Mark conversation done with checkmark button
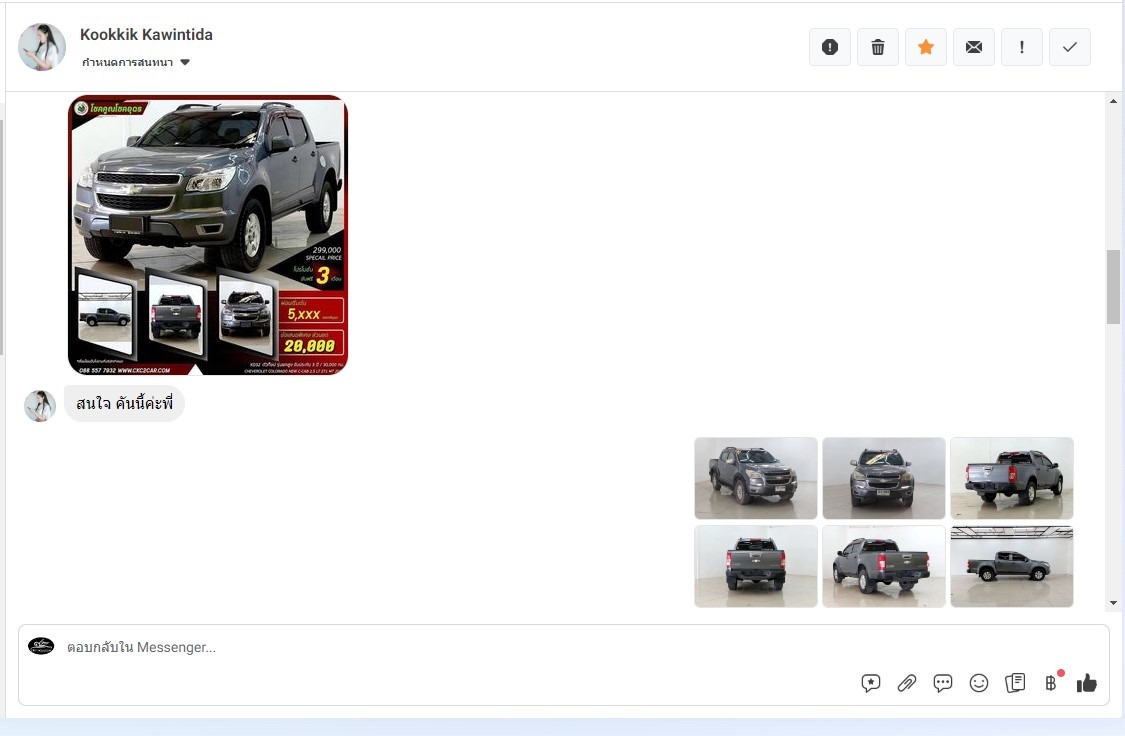The image size is (1125, 736). [1070, 47]
